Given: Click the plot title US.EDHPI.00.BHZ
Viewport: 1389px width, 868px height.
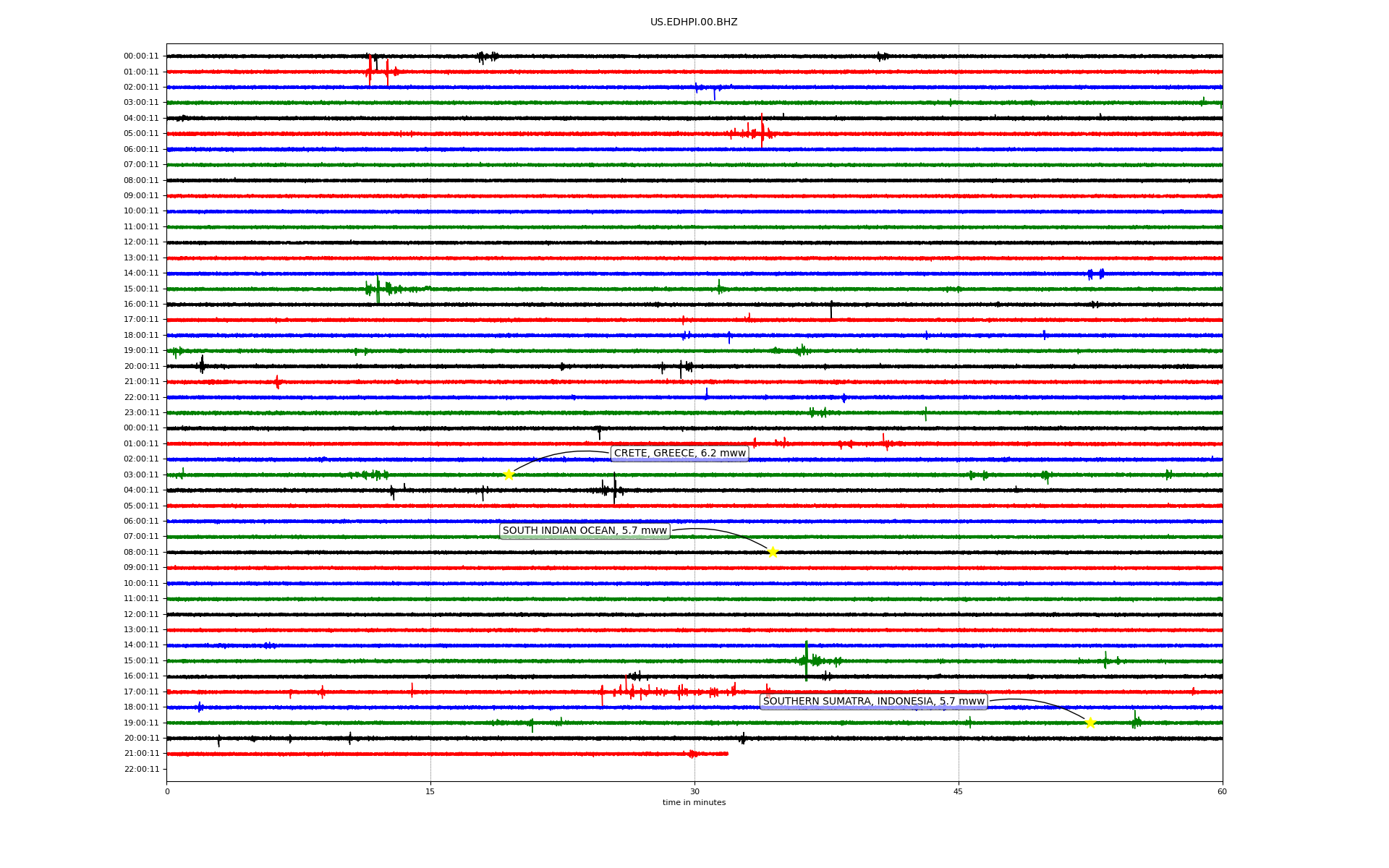Looking at the screenshot, I should pos(694,22).
